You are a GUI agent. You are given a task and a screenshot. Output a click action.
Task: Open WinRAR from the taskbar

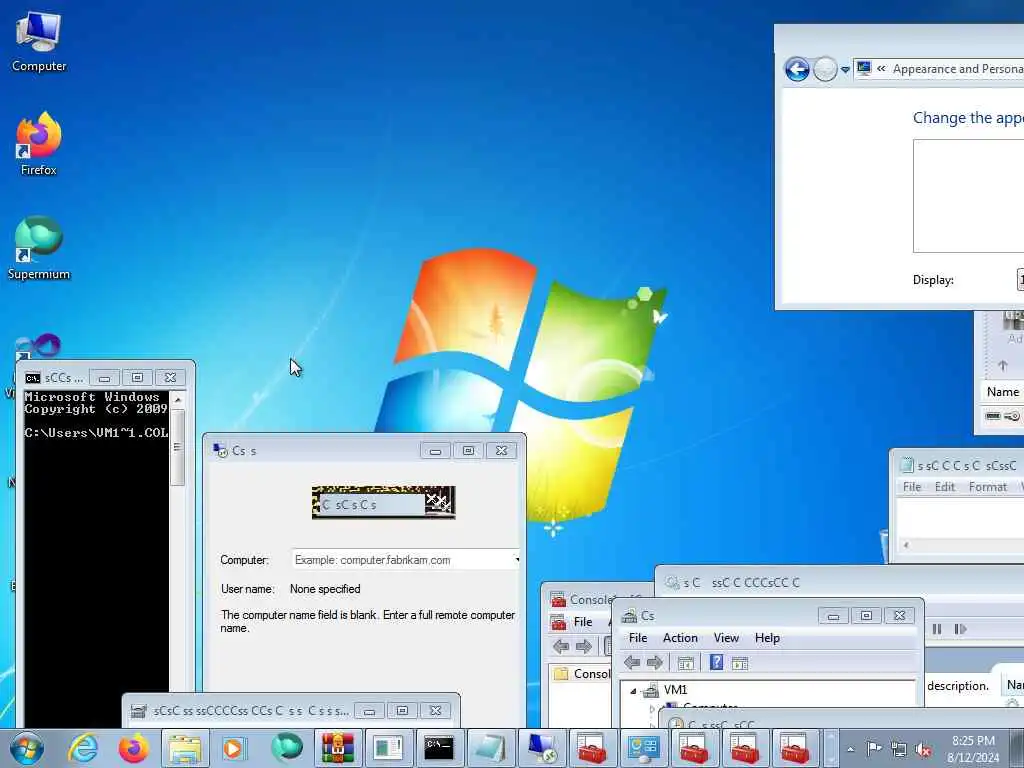(x=338, y=748)
